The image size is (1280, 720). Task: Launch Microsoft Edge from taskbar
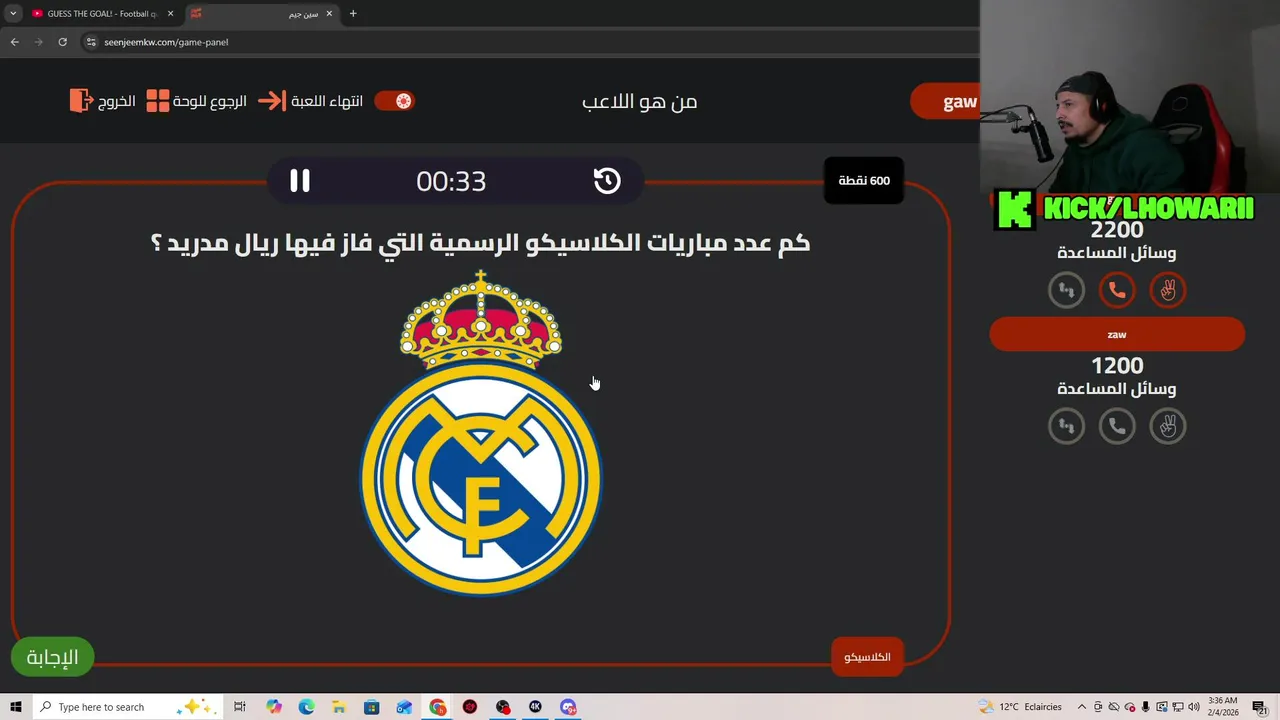pos(306,707)
